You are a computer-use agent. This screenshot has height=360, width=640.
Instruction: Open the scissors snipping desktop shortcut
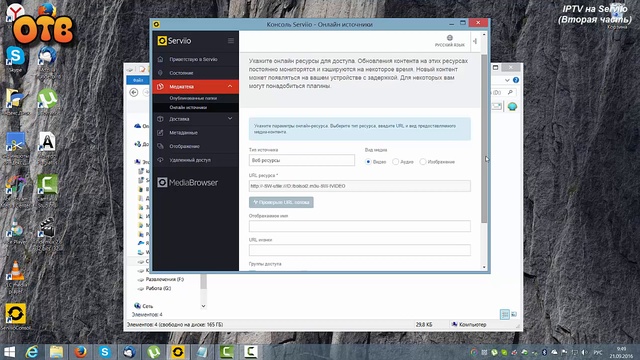(16, 145)
